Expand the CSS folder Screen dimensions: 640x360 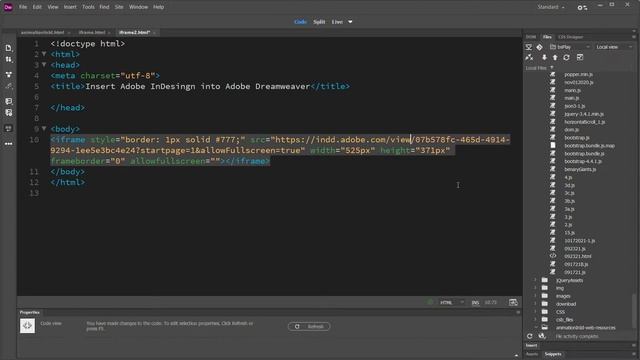click(x=536, y=312)
